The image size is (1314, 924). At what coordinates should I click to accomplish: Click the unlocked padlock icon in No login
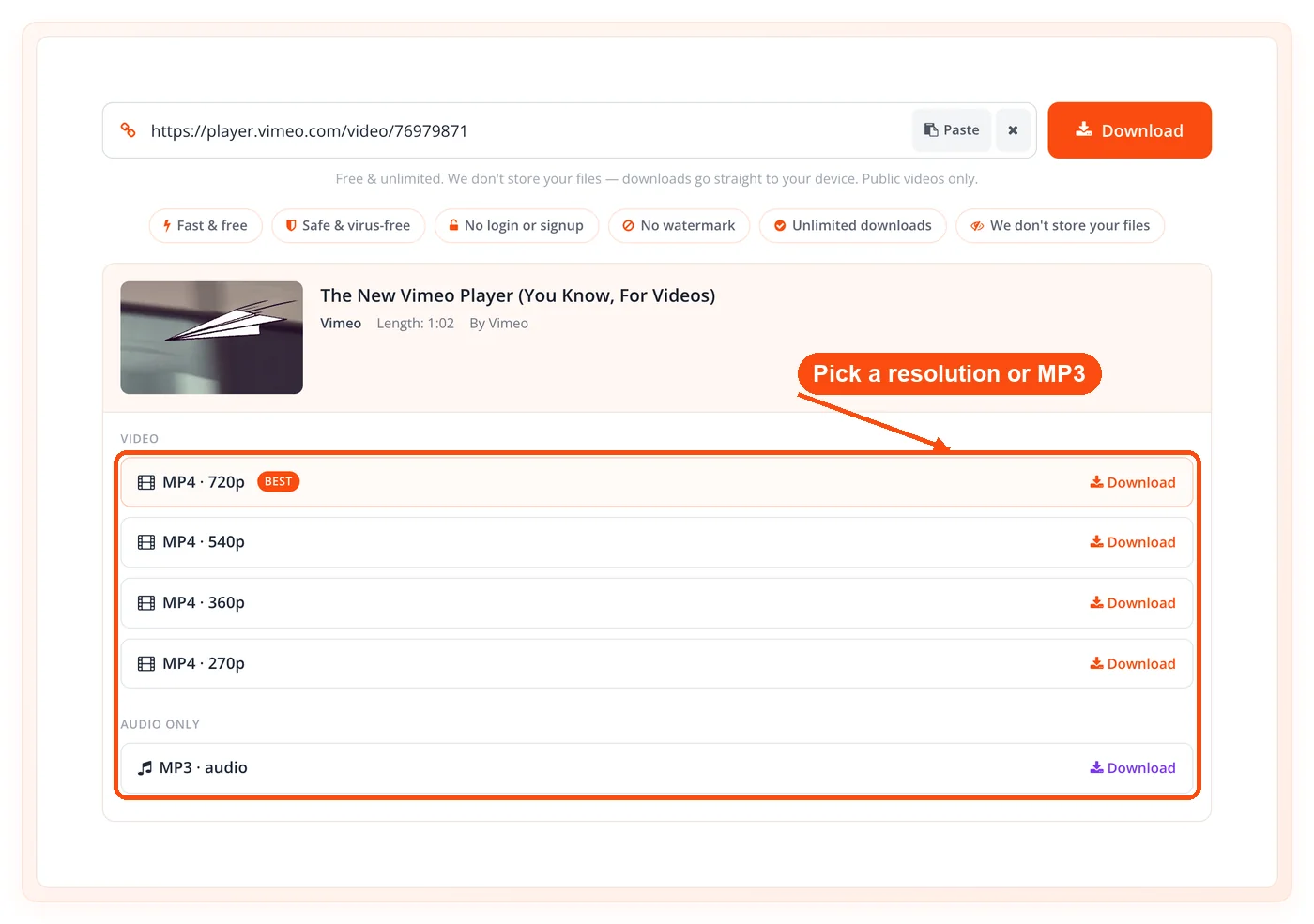coord(453,225)
